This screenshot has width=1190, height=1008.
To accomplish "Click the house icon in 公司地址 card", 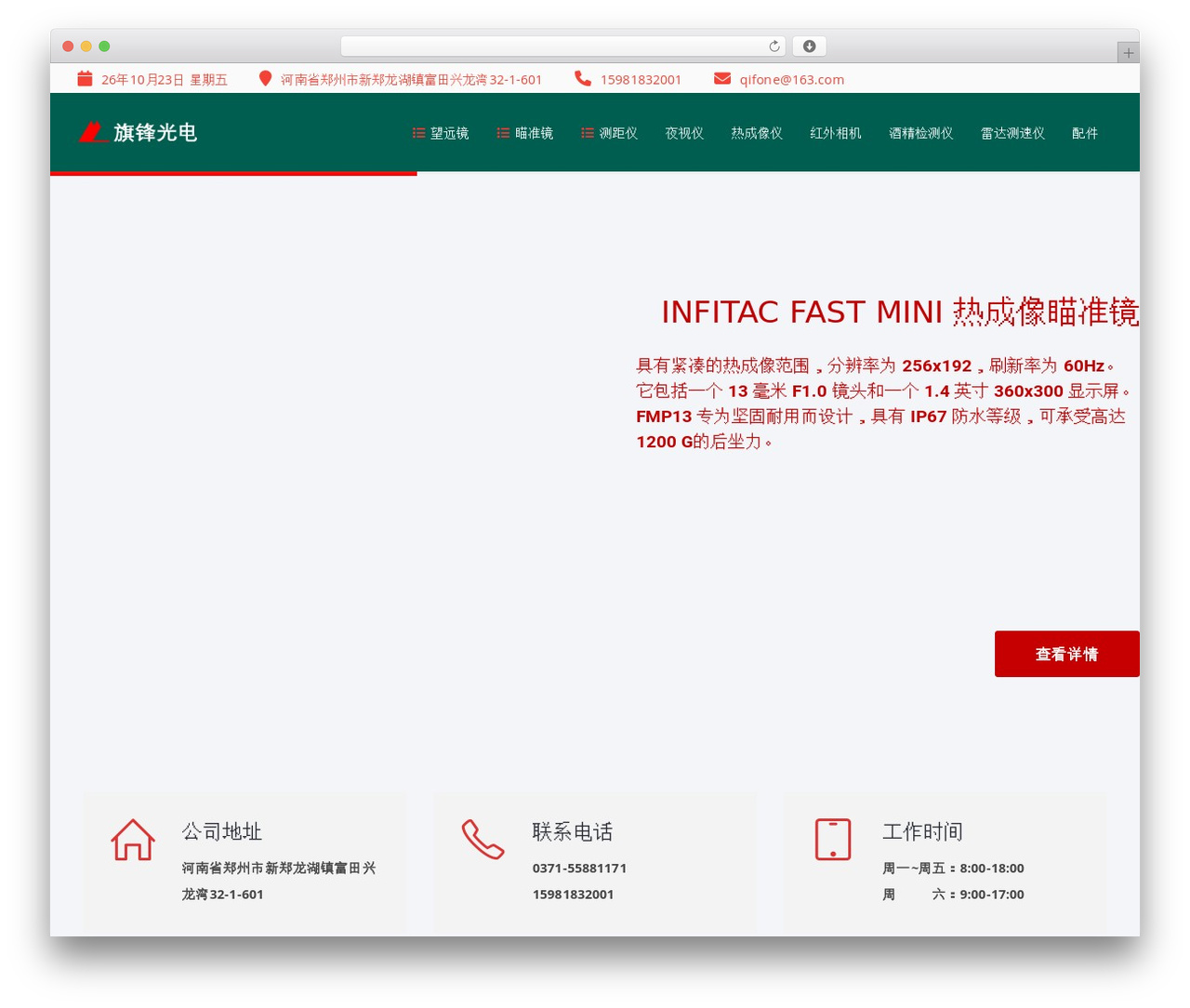I will pos(133,840).
